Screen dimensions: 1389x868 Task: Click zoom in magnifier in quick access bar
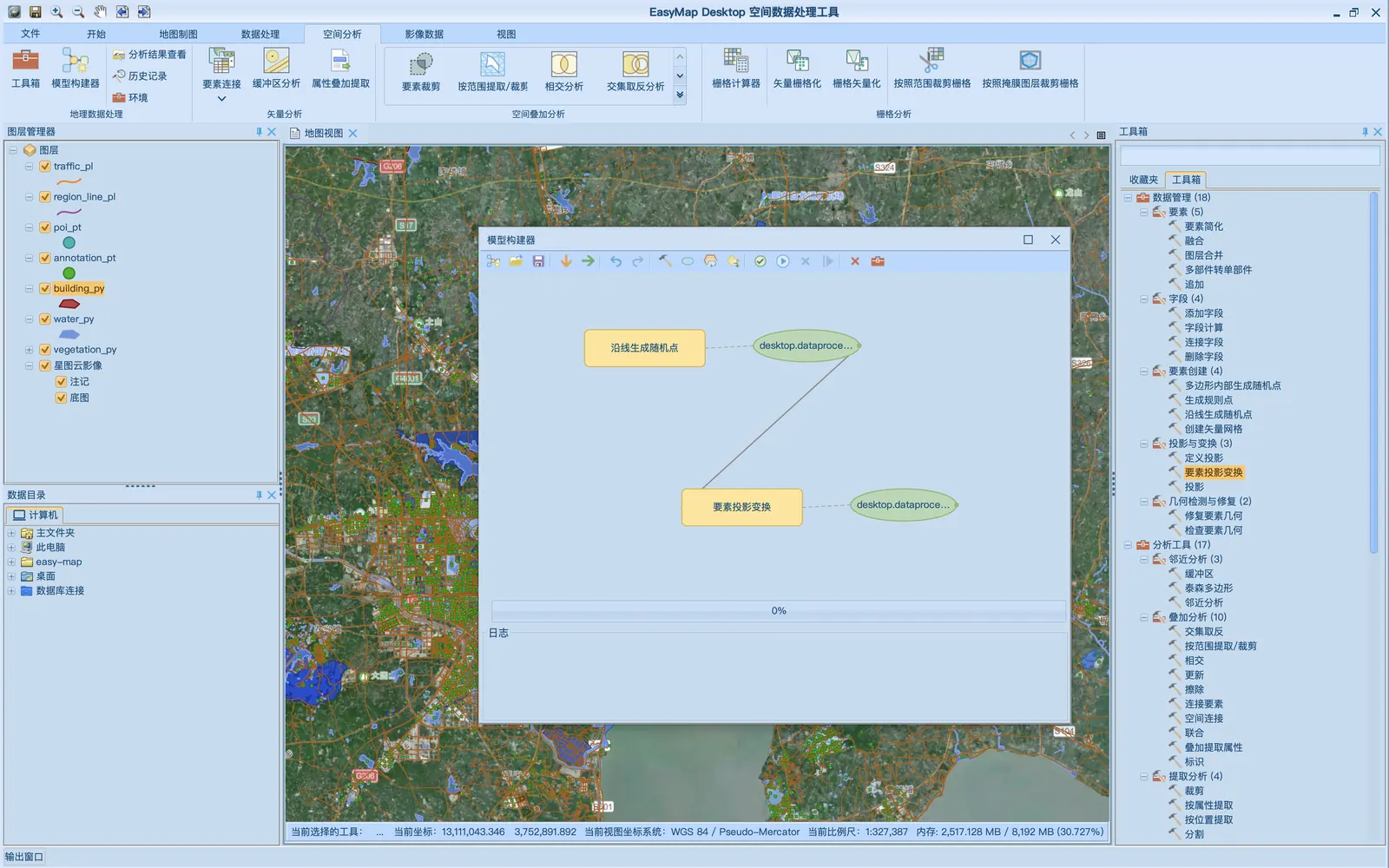click(56, 12)
